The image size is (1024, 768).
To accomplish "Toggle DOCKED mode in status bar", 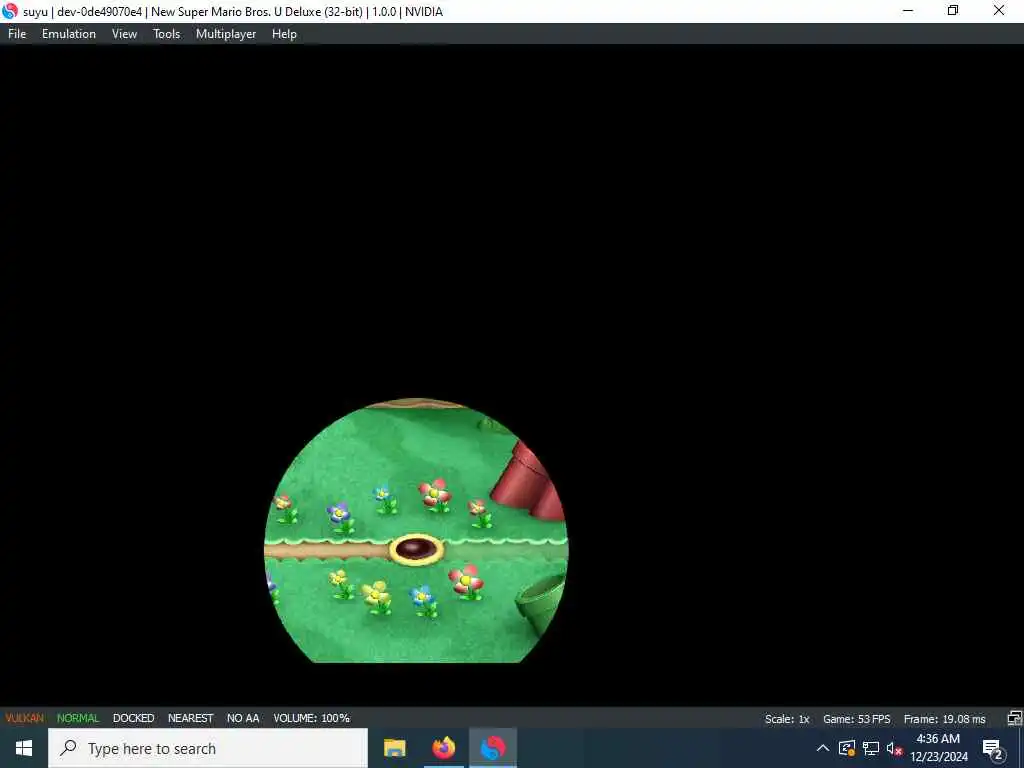I will pyautogui.click(x=133, y=718).
